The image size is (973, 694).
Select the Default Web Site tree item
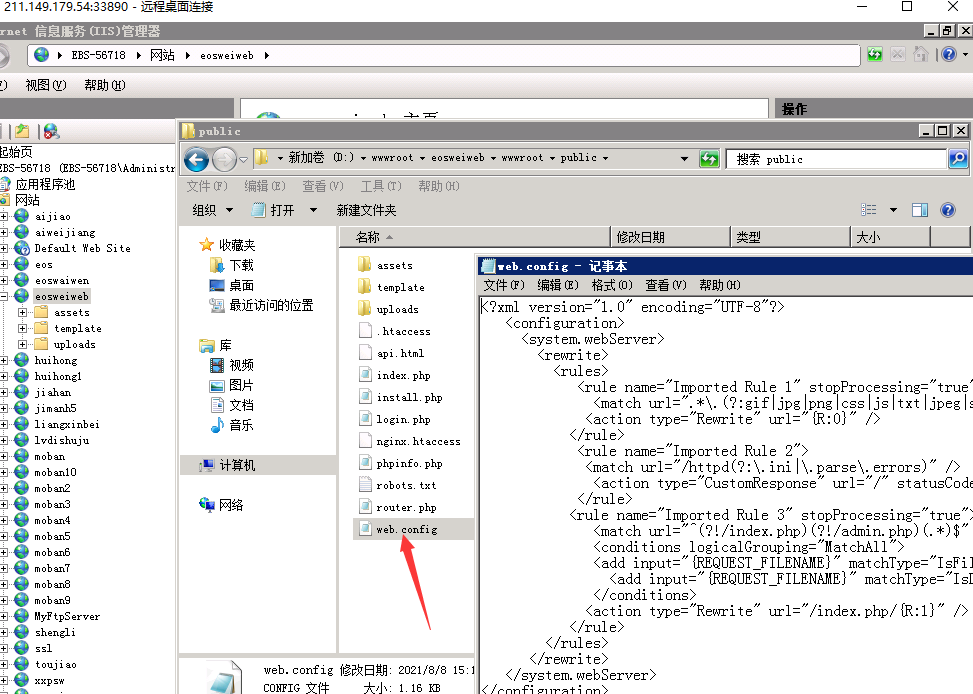[x=82, y=248]
